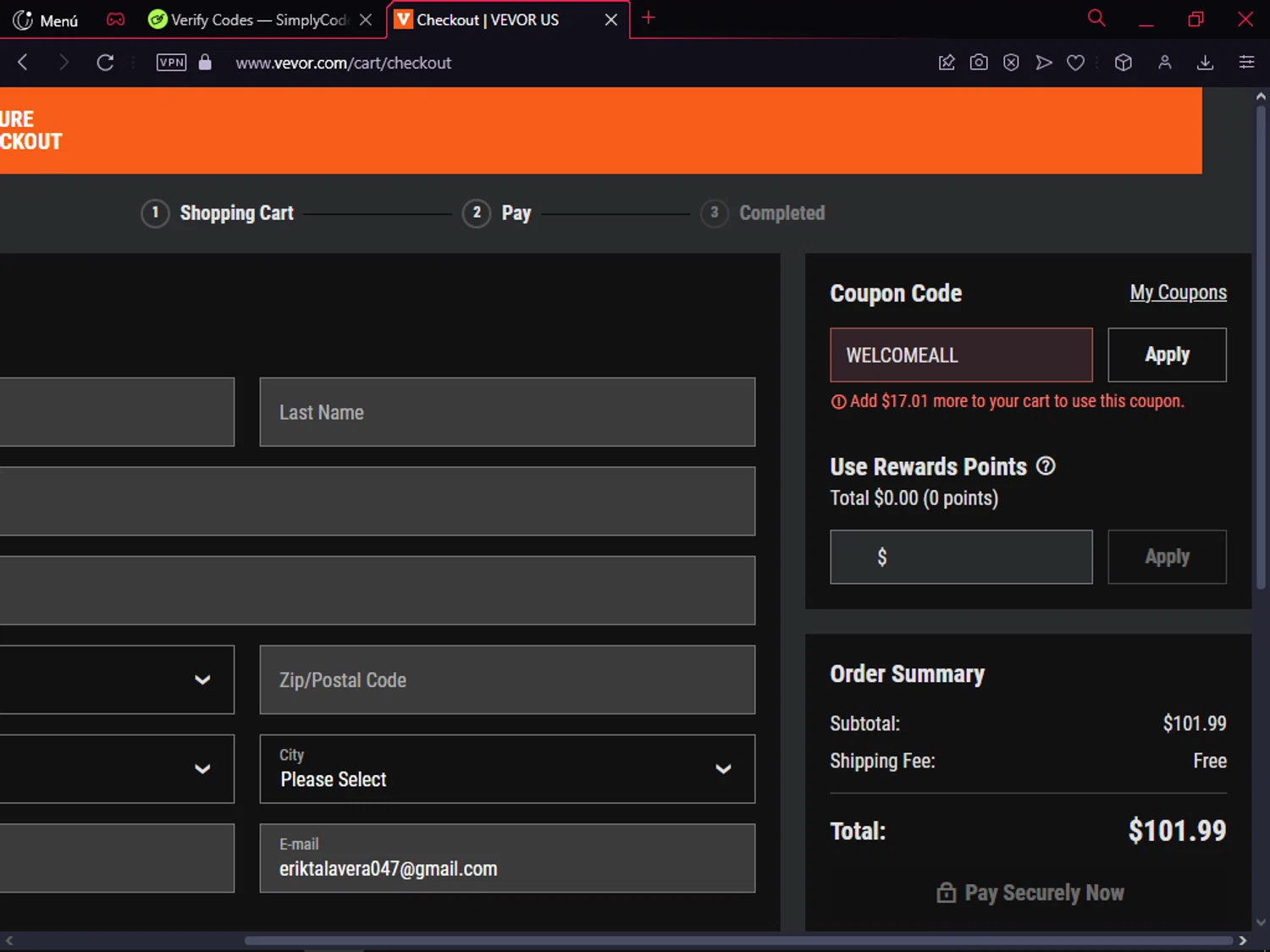Click the snapshot camera icon in toolbar
The height and width of the screenshot is (952, 1270).
click(979, 63)
